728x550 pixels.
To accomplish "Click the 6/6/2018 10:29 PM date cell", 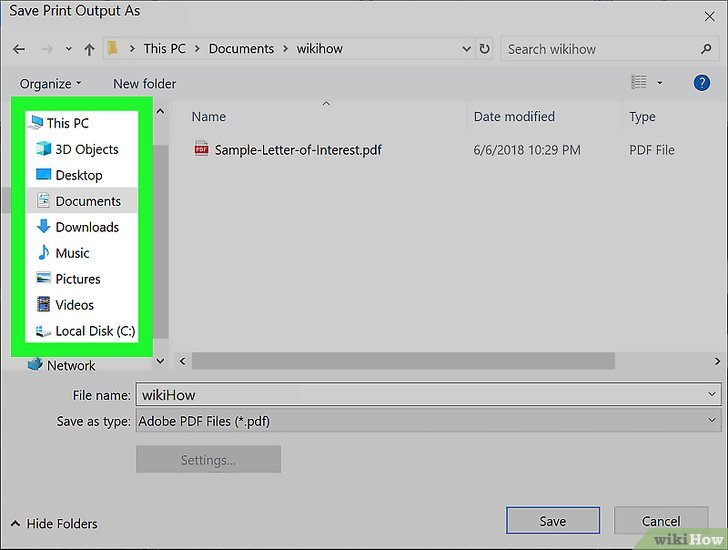I will [x=527, y=150].
